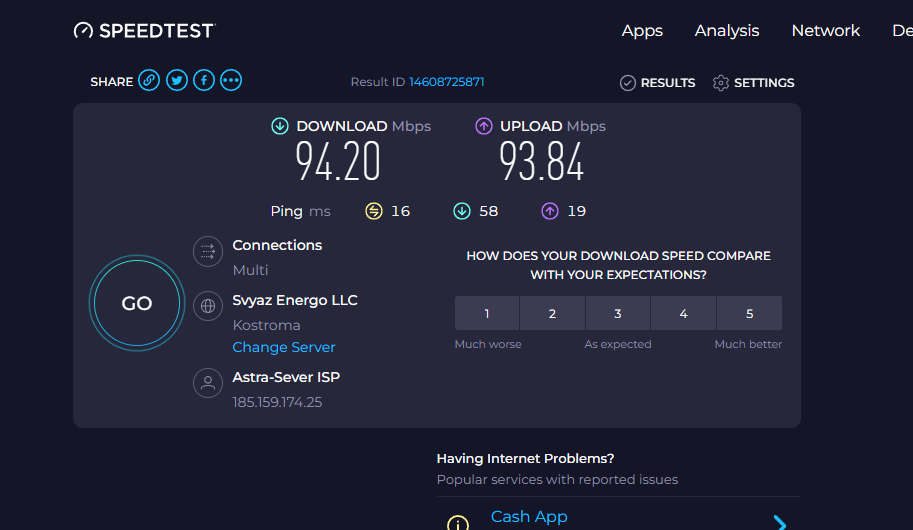The height and width of the screenshot is (530, 913).
Task: Rate speed 3 As expected
Action: click(618, 313)
